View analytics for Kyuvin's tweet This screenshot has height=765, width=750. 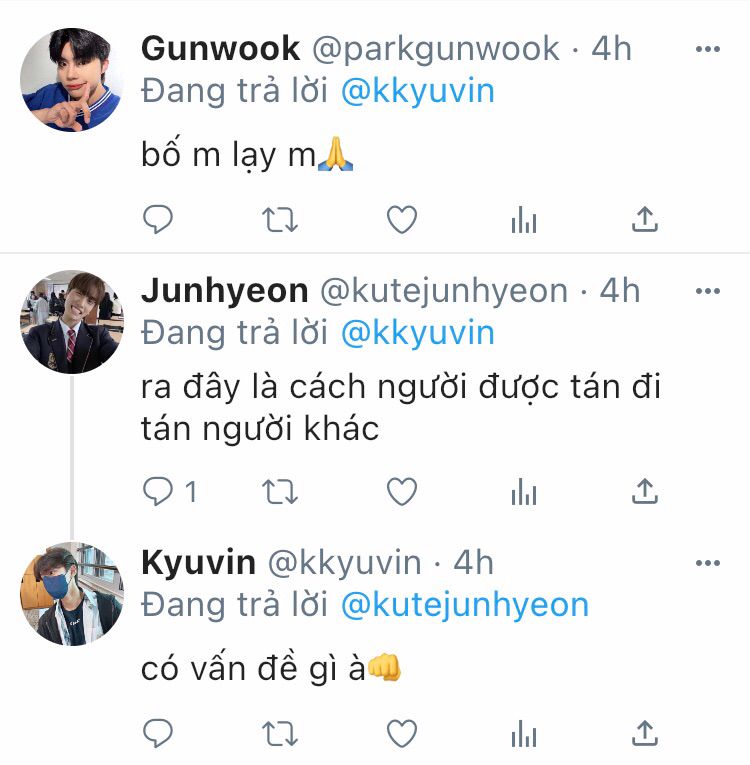click(524, 733)
